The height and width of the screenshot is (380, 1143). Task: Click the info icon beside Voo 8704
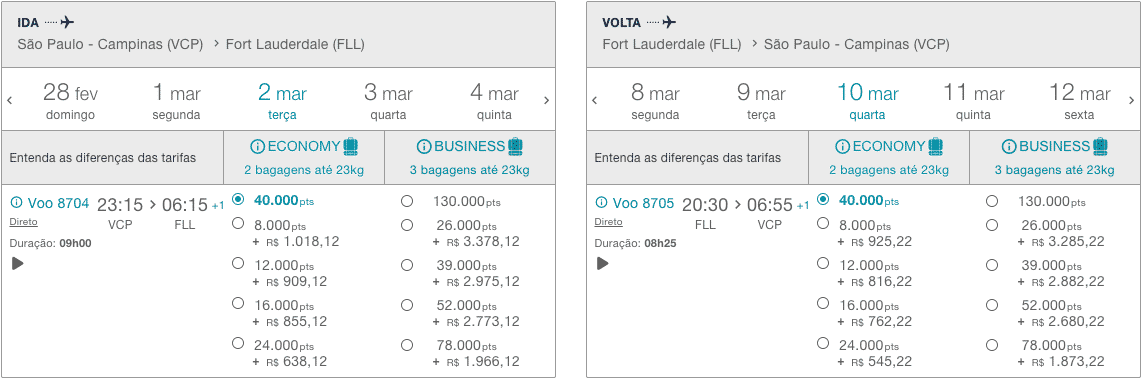pyautogui.click(x=17, y=203)
